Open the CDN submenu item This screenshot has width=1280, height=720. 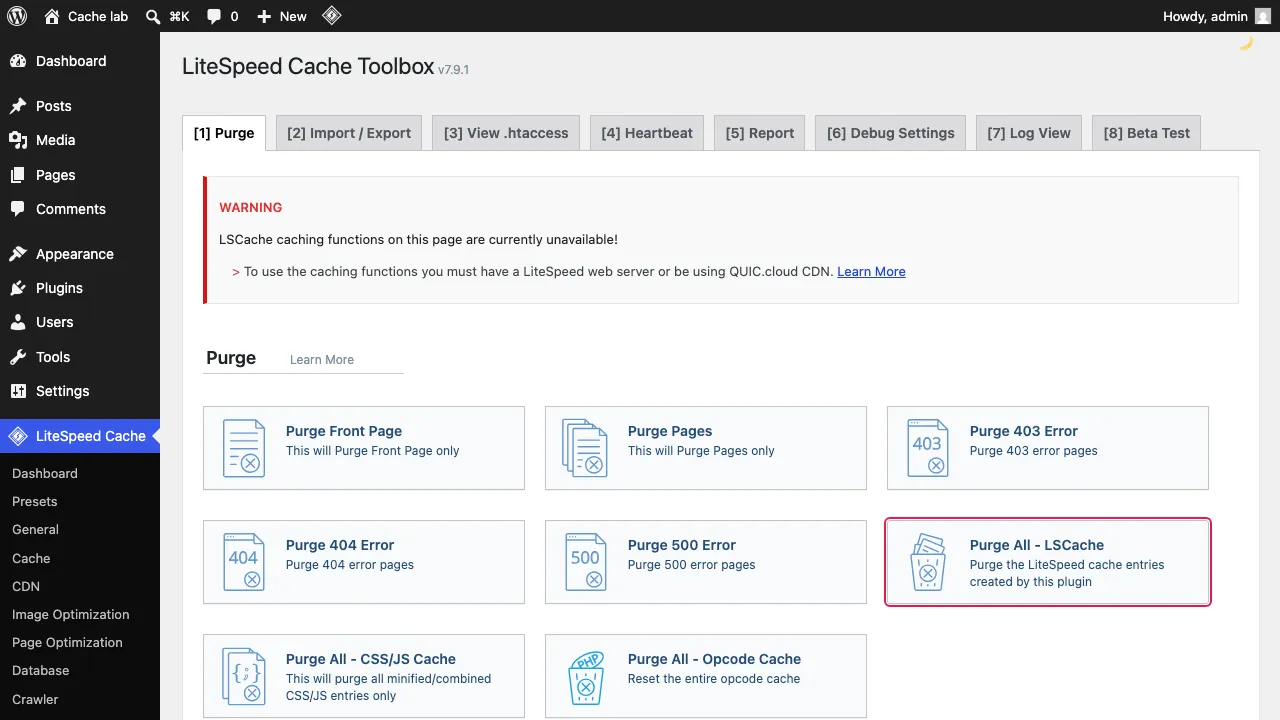coord(26,587)
